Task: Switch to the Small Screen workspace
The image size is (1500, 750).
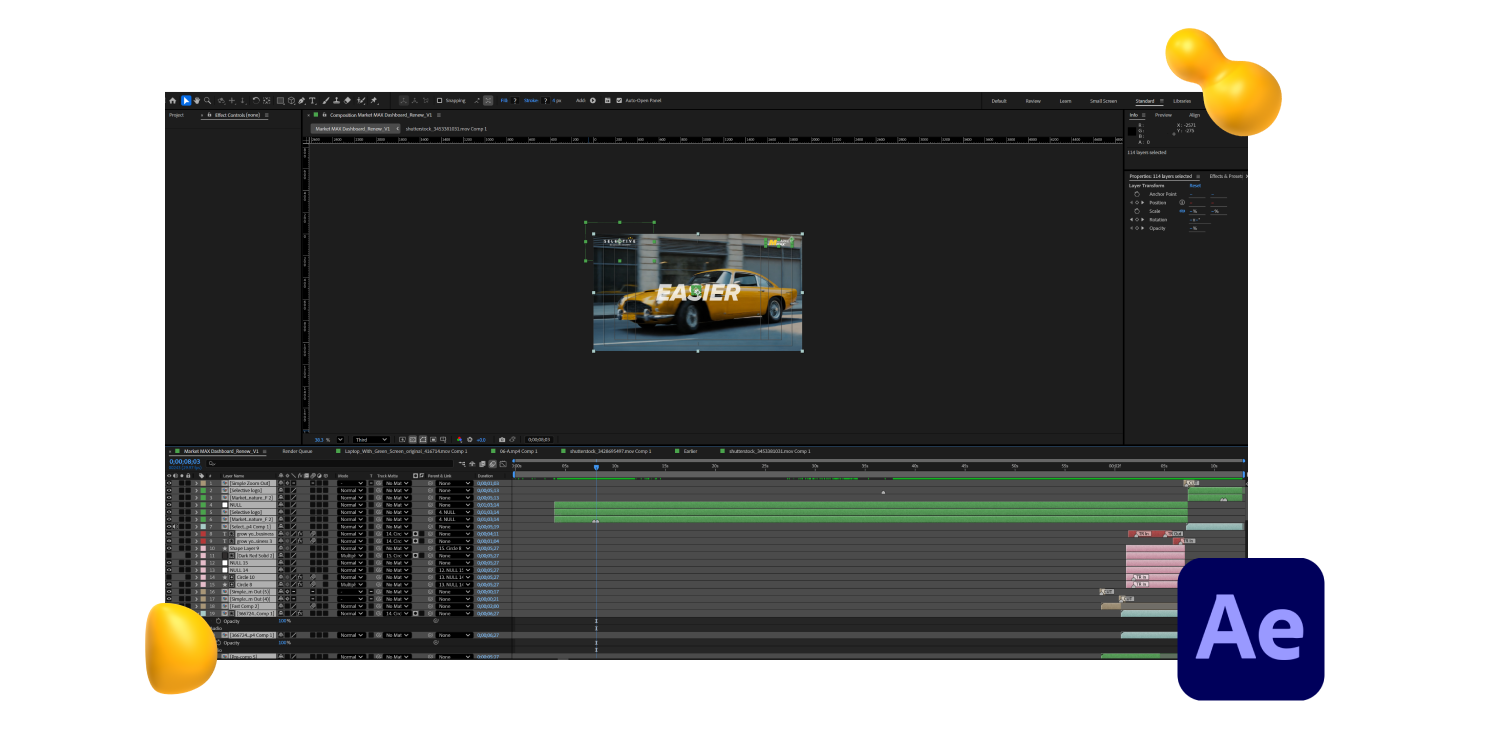Action: click(x=1103, y=101)
